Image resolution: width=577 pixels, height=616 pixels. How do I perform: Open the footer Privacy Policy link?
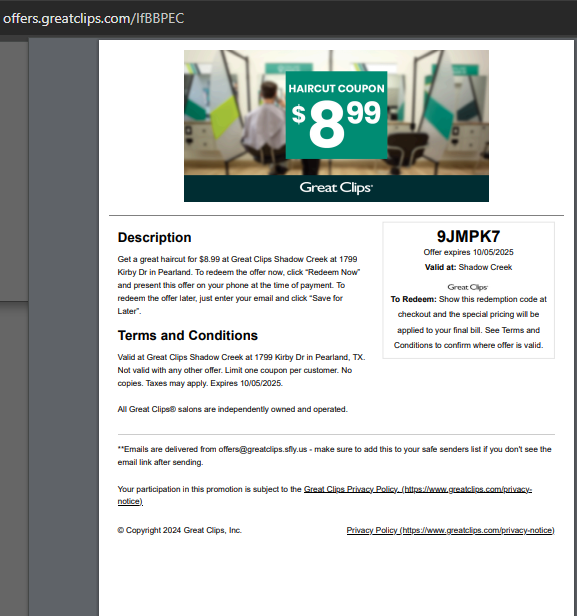451,530
